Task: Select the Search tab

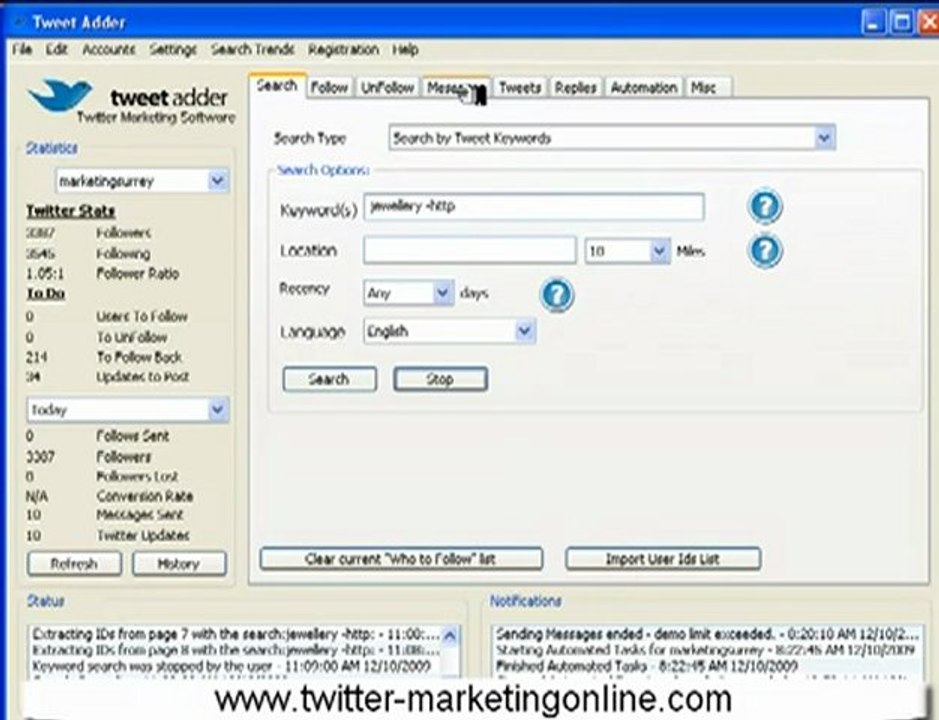Action: coord(277,86)
